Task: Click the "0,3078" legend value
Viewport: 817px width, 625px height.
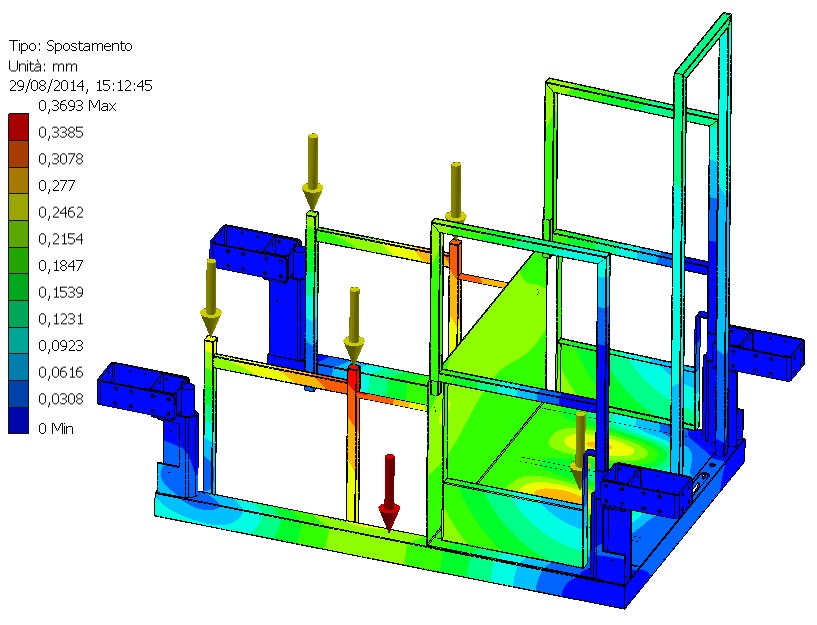Action: point(61,159)
